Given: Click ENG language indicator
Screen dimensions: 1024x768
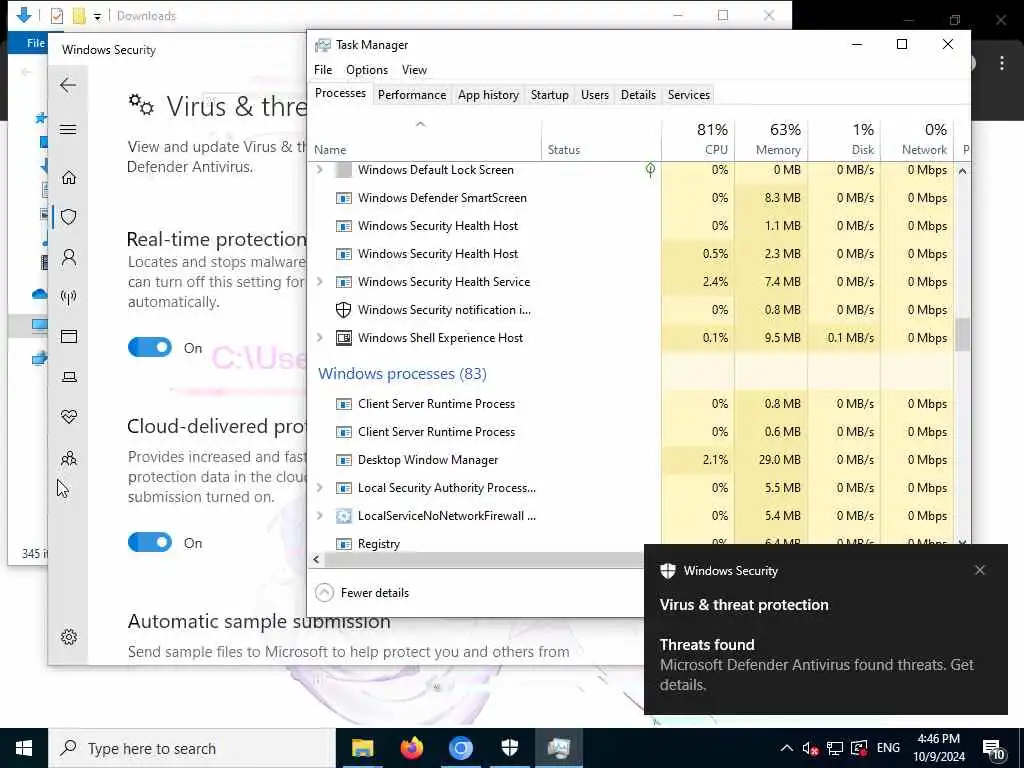Looking at the screenshot, I should click(888, 748).
